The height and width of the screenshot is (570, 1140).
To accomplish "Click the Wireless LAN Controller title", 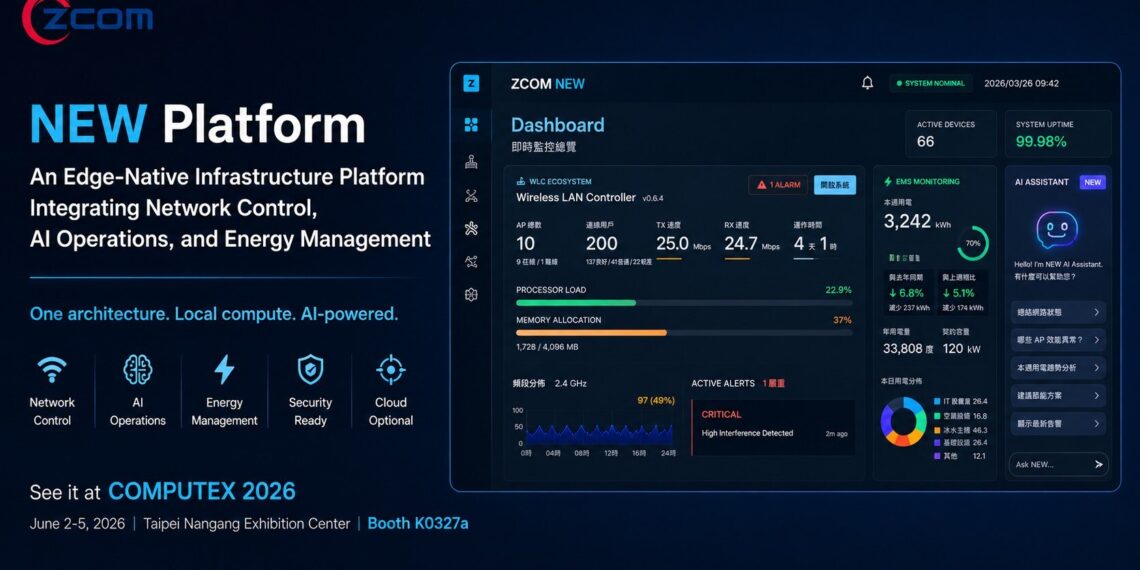I will (576, 197).
